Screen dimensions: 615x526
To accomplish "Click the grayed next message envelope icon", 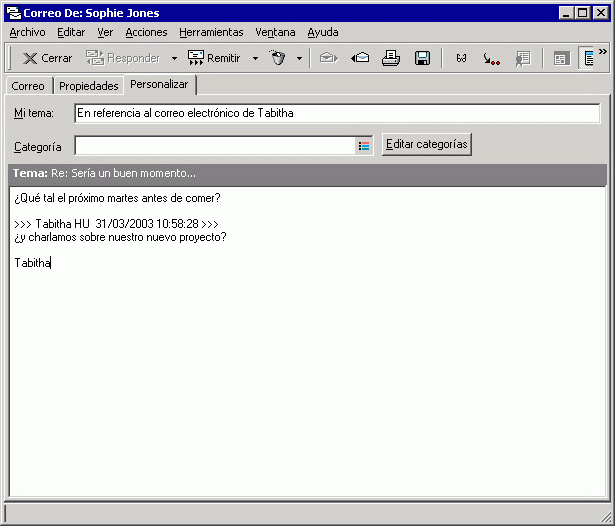I will pos(328,58).
